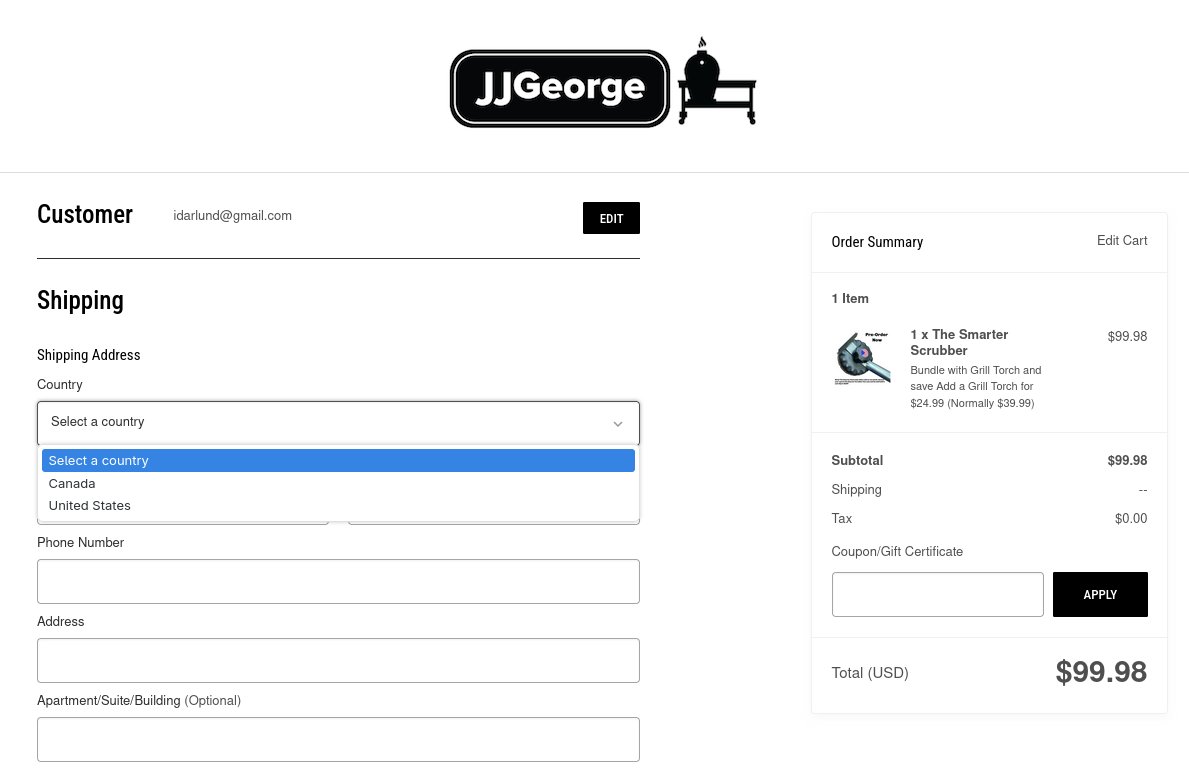This screenshot has height=768, width=1189.
Task: Click the Shipping heading
Action: click(80, 300)
